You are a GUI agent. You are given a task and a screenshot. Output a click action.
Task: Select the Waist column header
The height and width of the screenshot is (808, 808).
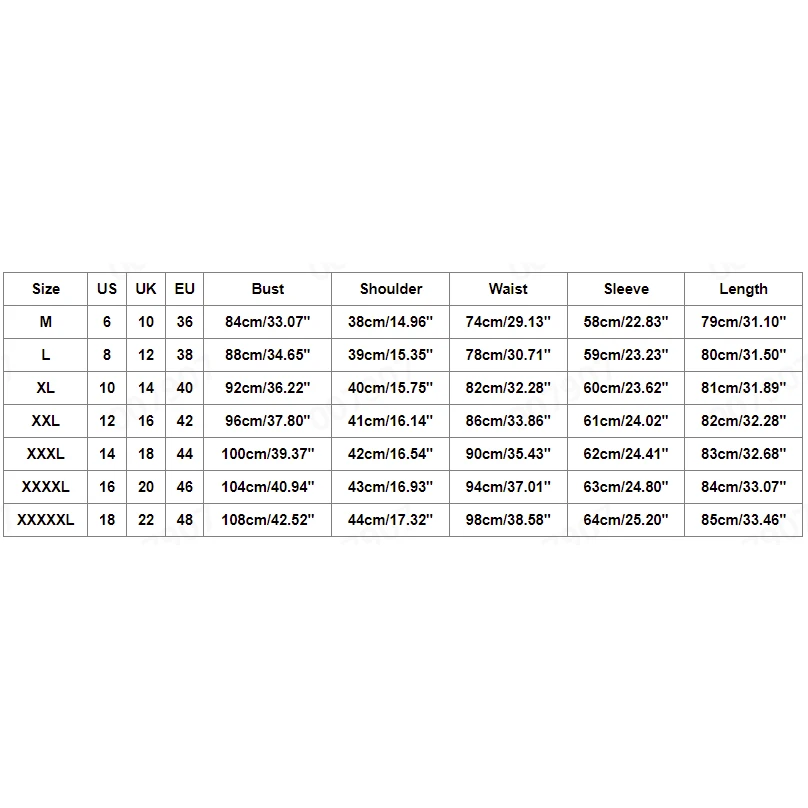[x=508, y=289]
